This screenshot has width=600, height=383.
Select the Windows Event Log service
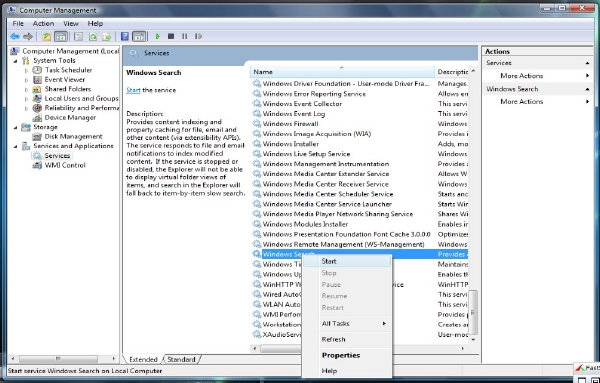[360, 114]
